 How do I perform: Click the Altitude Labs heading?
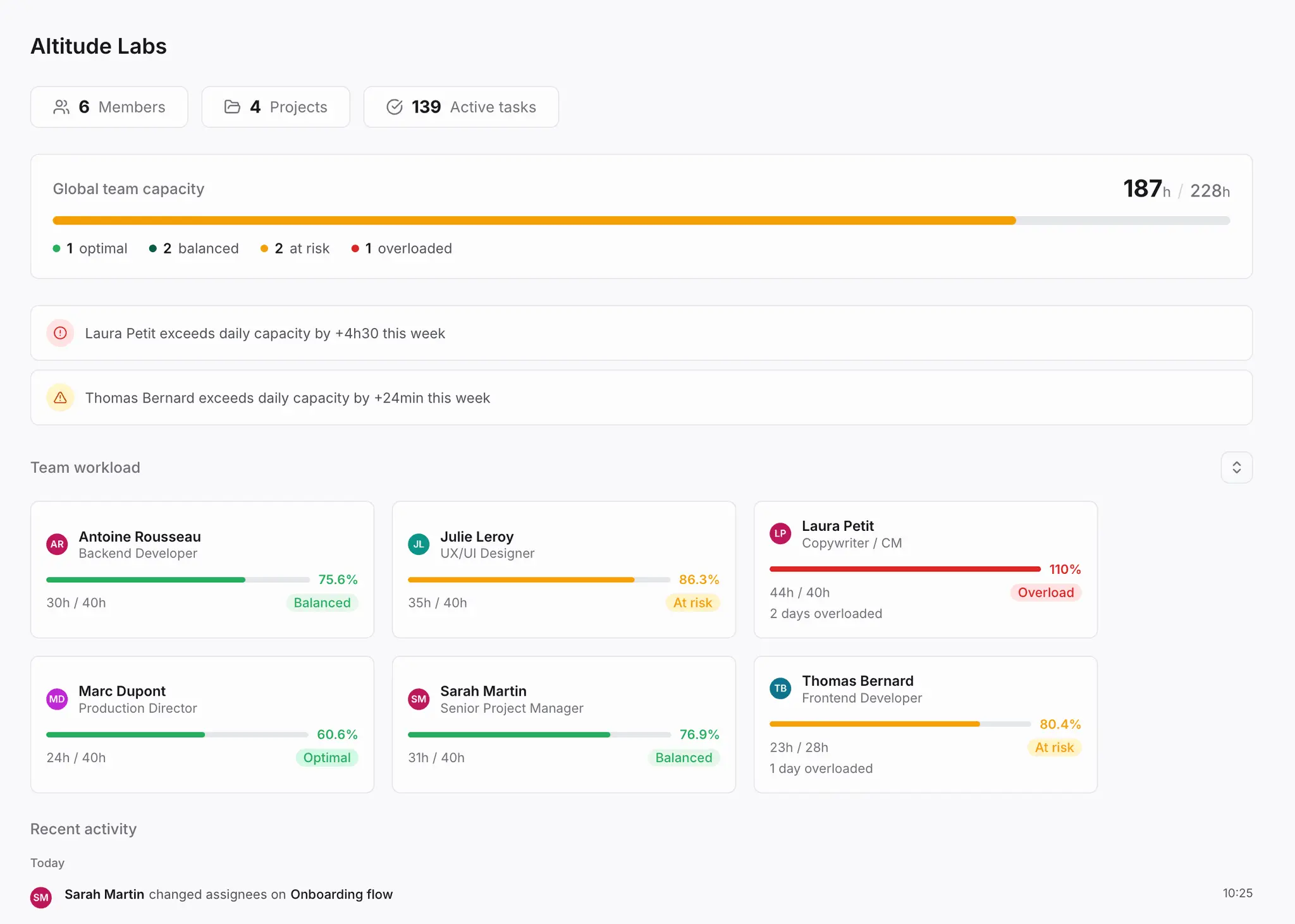(99, 46)
